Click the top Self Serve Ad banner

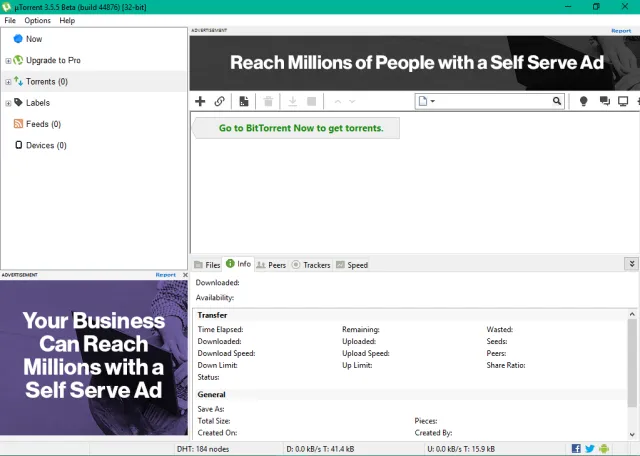click(x=415, y=63)
